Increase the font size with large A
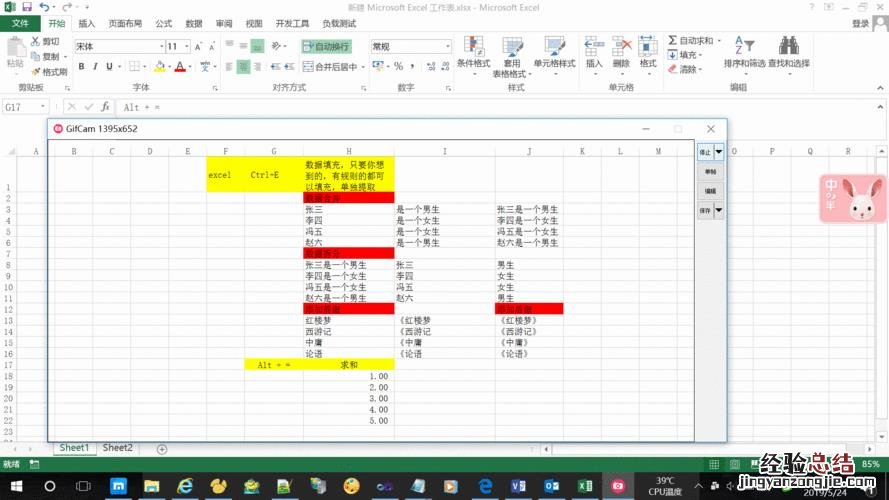 point(198,46)
